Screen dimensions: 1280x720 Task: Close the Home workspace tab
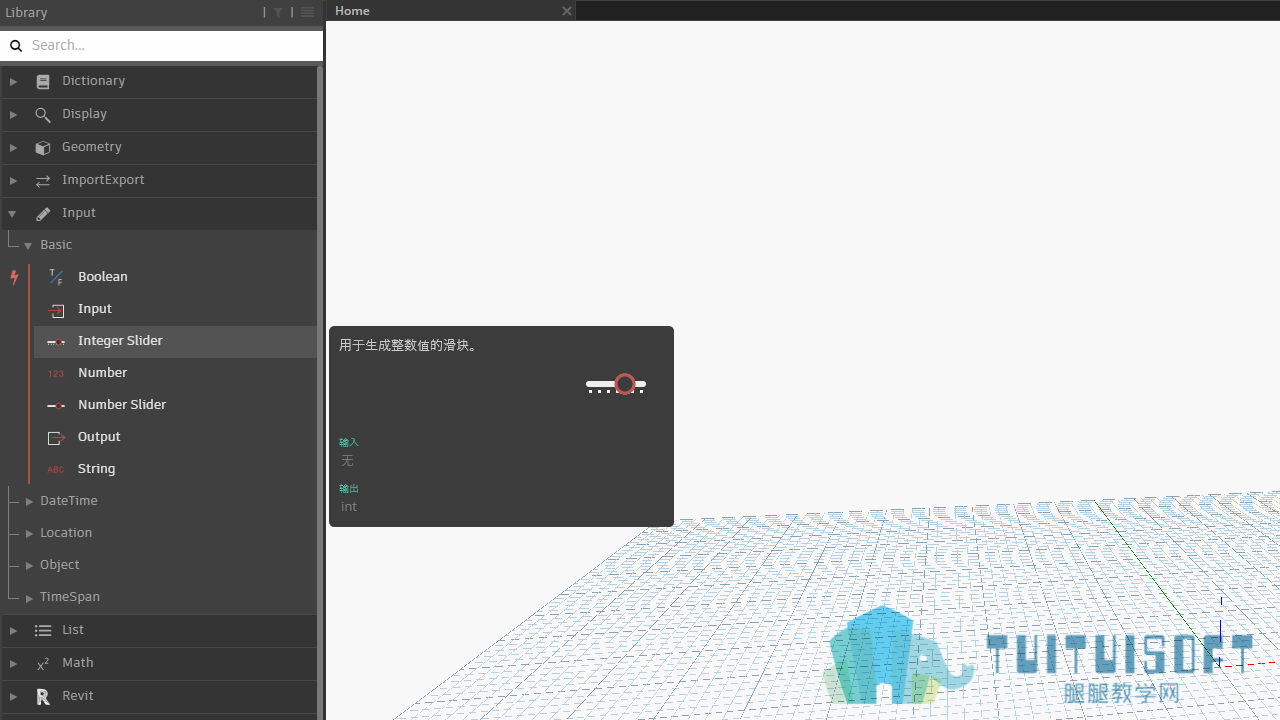click(567, 11)
